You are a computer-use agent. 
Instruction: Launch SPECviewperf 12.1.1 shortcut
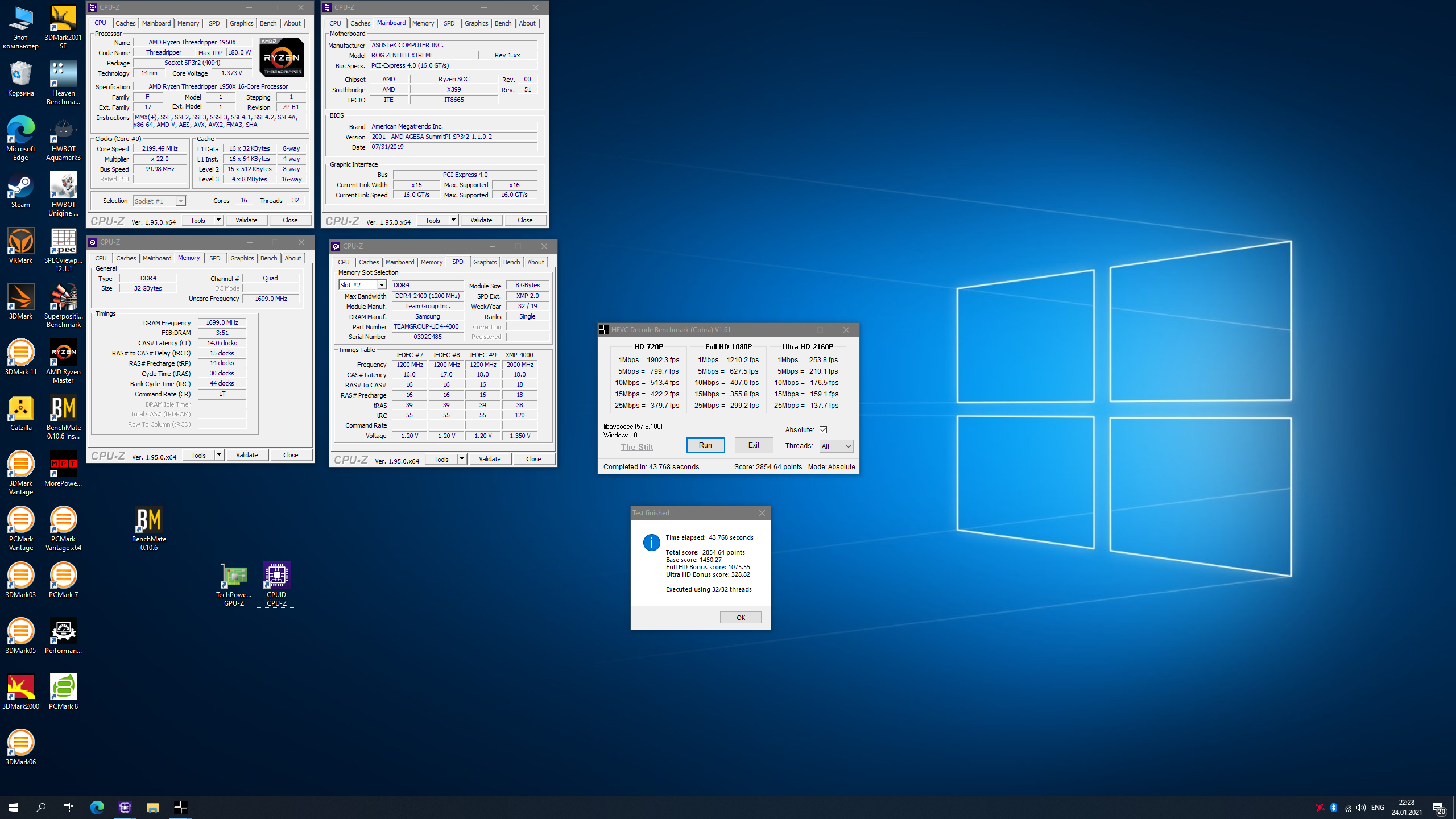[x=63, y=250]
